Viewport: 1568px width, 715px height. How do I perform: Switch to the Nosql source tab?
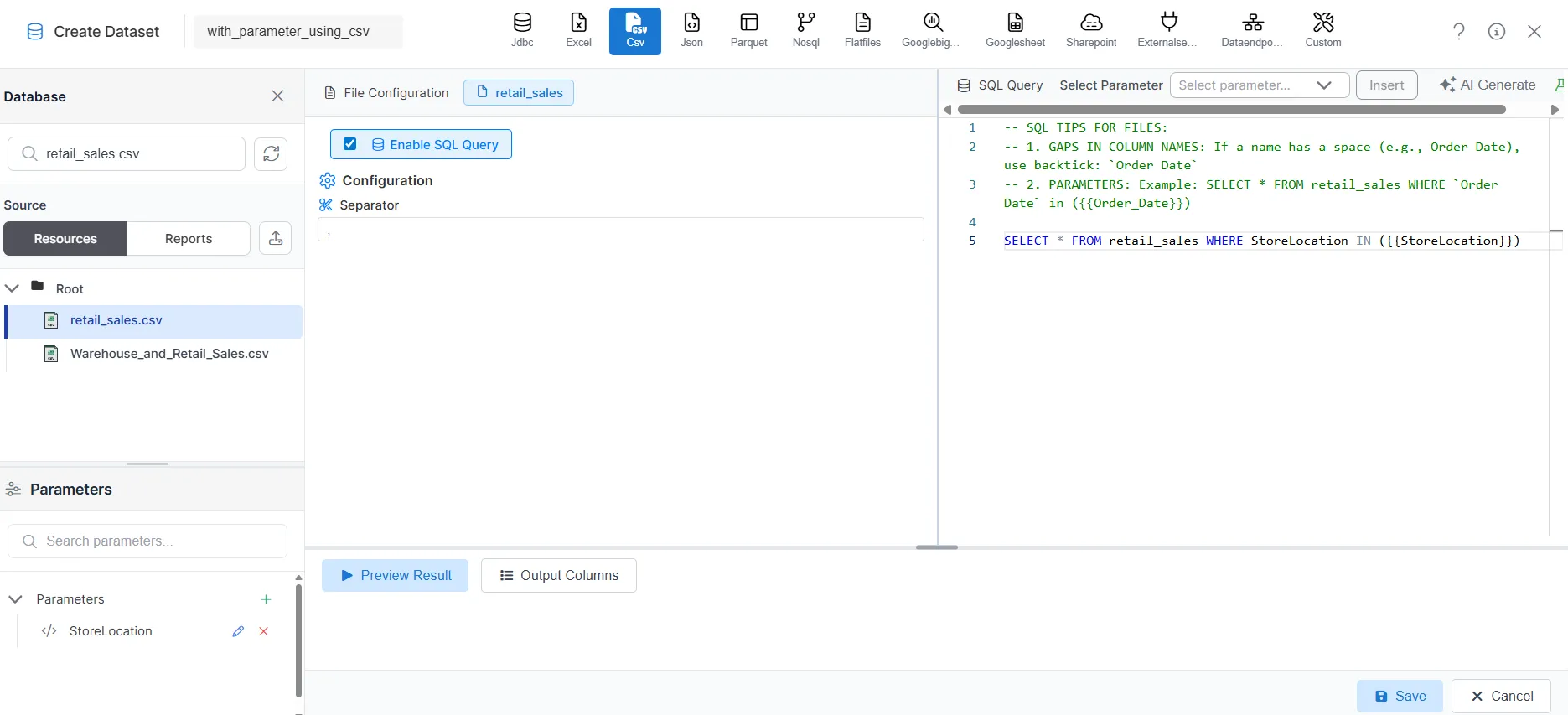coord(805,30)
